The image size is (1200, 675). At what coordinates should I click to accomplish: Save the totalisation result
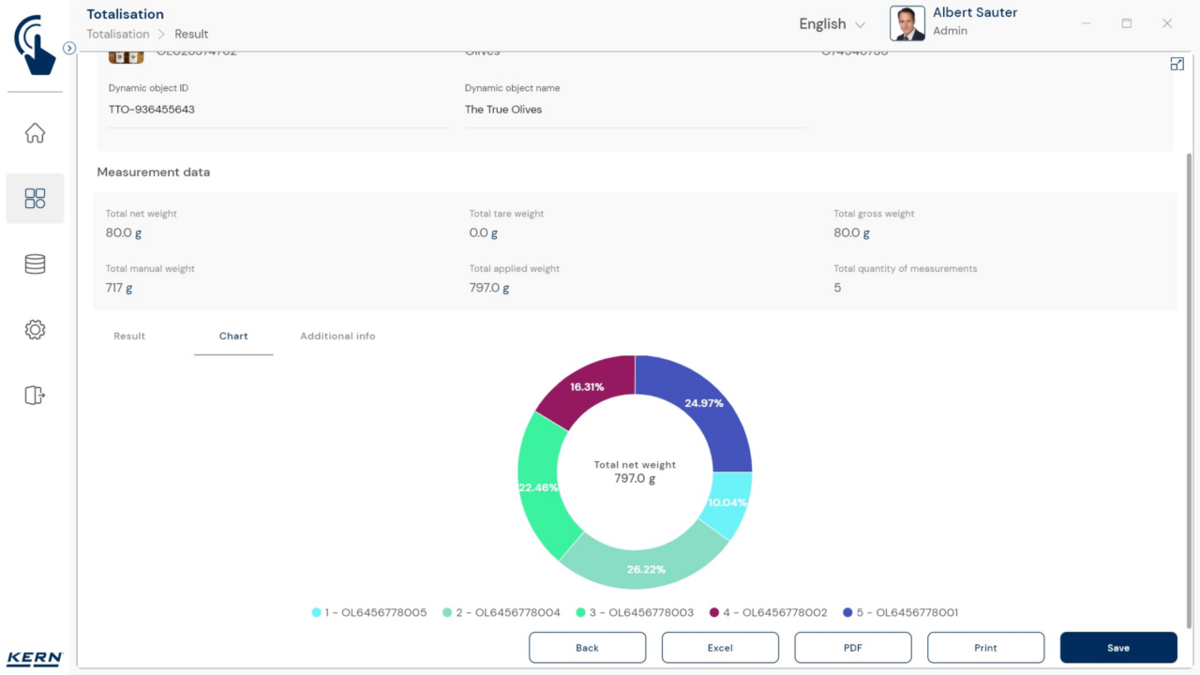[x=1118, y=648]
